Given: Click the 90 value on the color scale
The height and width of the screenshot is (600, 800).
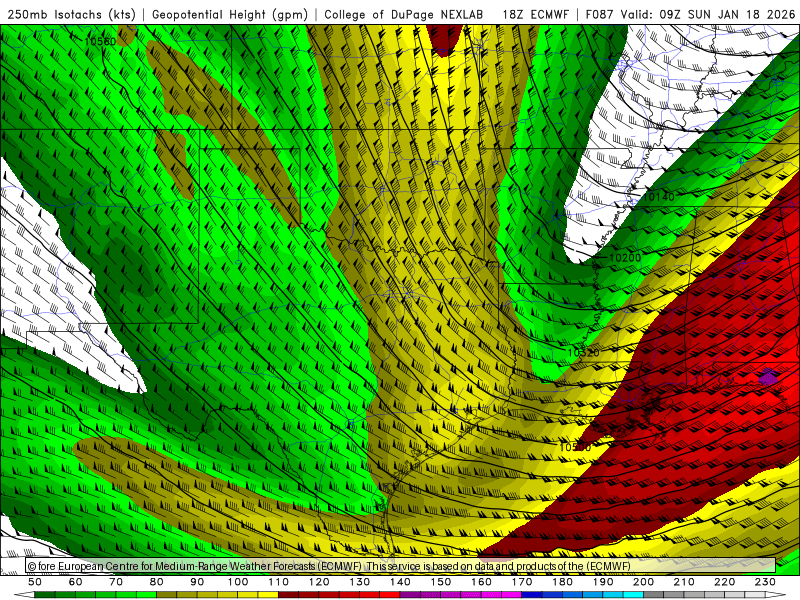Looking at the screenshot, I should (197, 582).
